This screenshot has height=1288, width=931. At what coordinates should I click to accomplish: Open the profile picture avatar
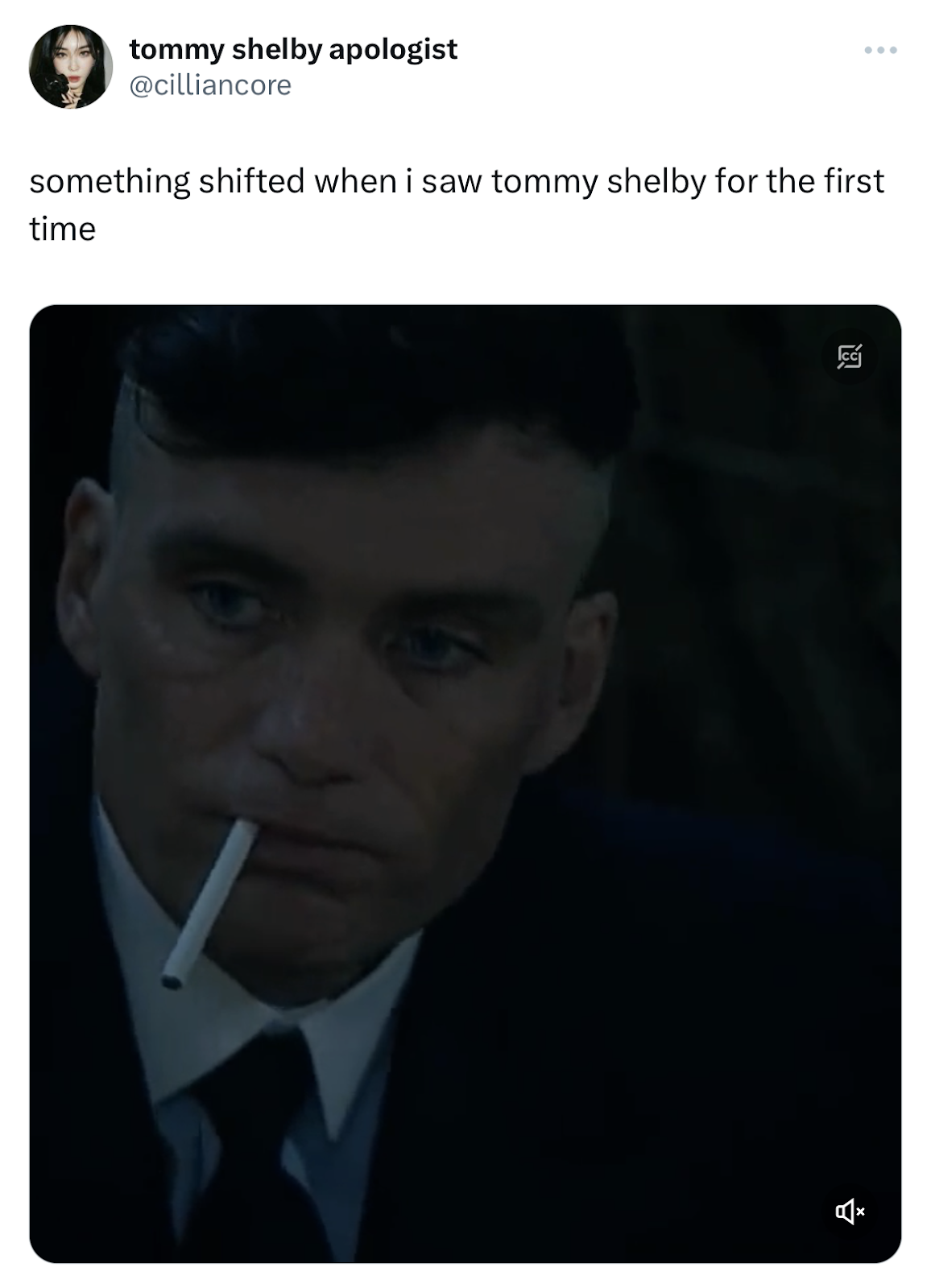click(71, 67)
